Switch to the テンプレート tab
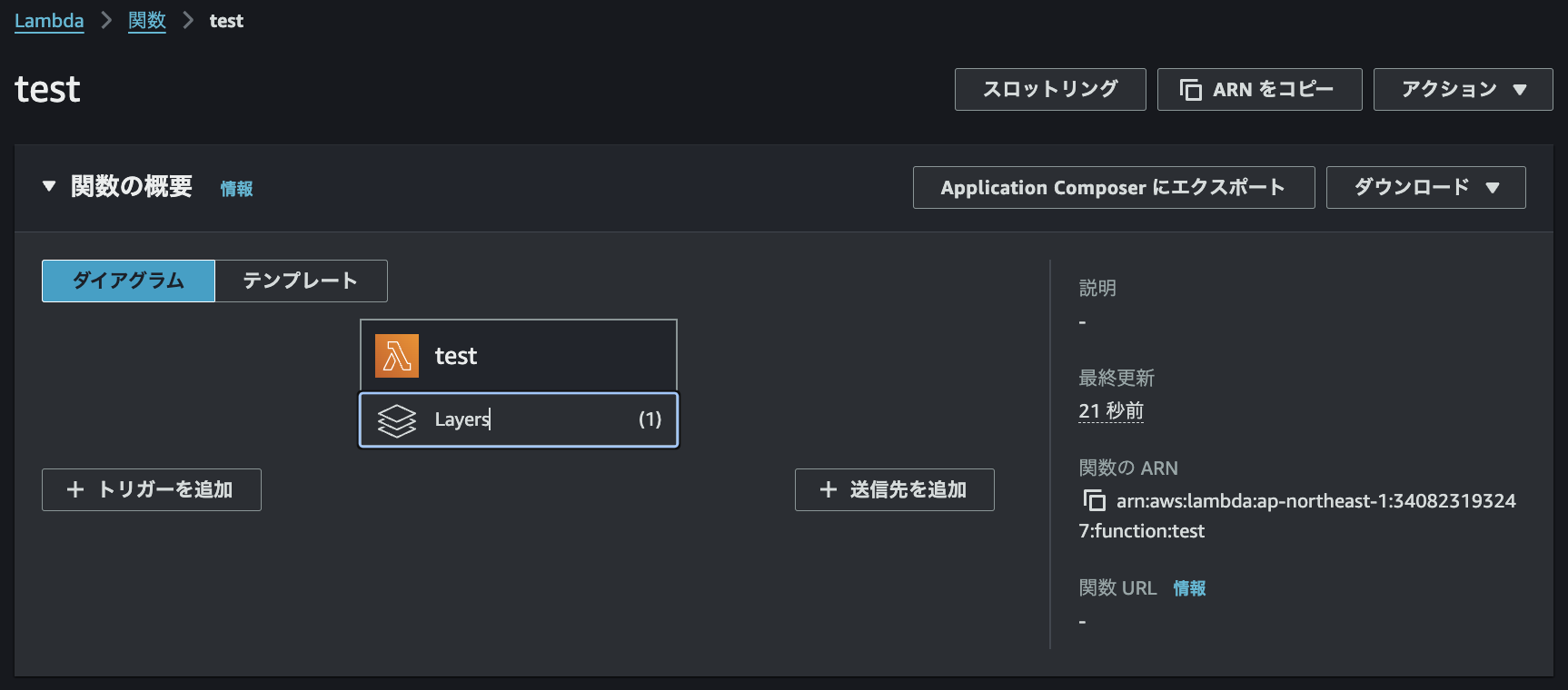Viewport: 1568px width, 690px height. tap(301, 281)
